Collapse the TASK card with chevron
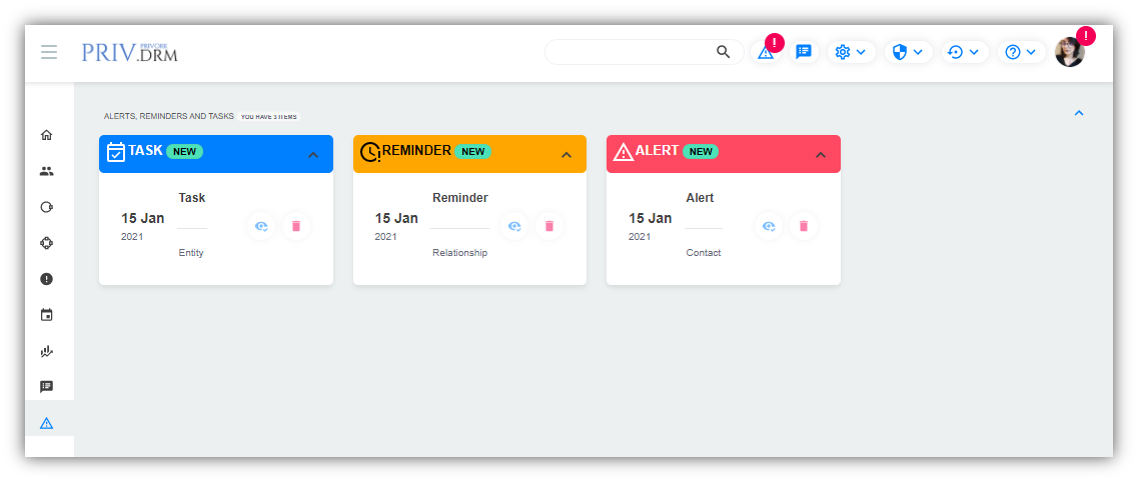The width and height of the screenshot is (1138, 482). click(313, 155)
